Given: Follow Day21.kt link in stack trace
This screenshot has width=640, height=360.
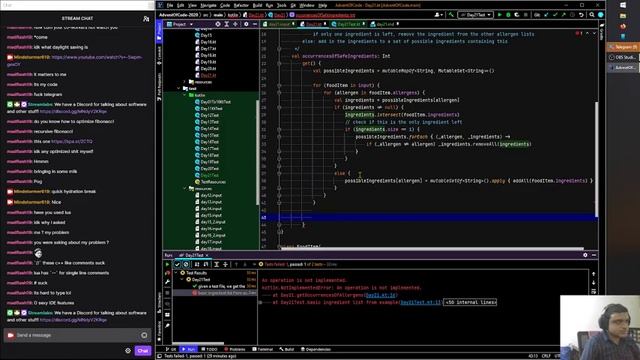Looking at the screenshot, I should [380, 295].
